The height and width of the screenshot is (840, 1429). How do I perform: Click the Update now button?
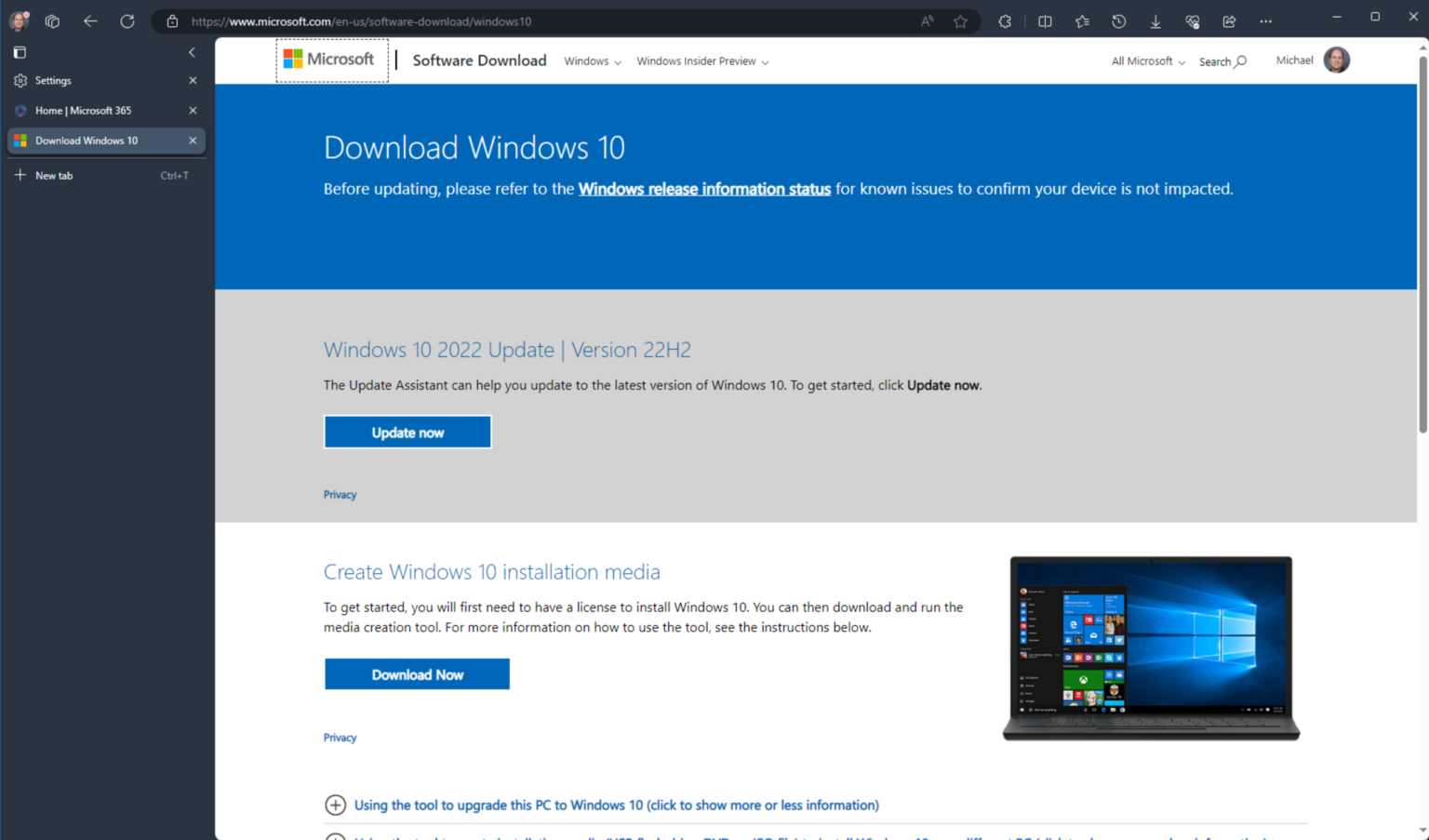(x=407, y=432)
